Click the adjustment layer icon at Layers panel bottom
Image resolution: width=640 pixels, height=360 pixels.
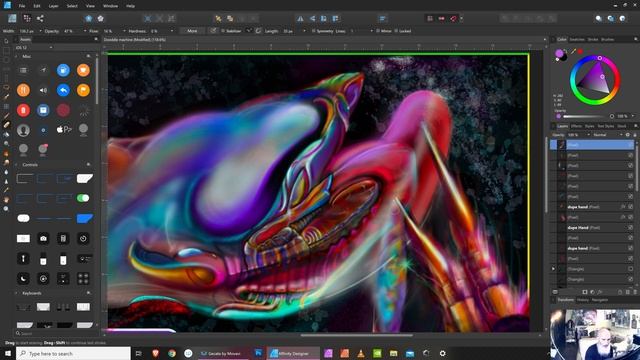point(592,292)
